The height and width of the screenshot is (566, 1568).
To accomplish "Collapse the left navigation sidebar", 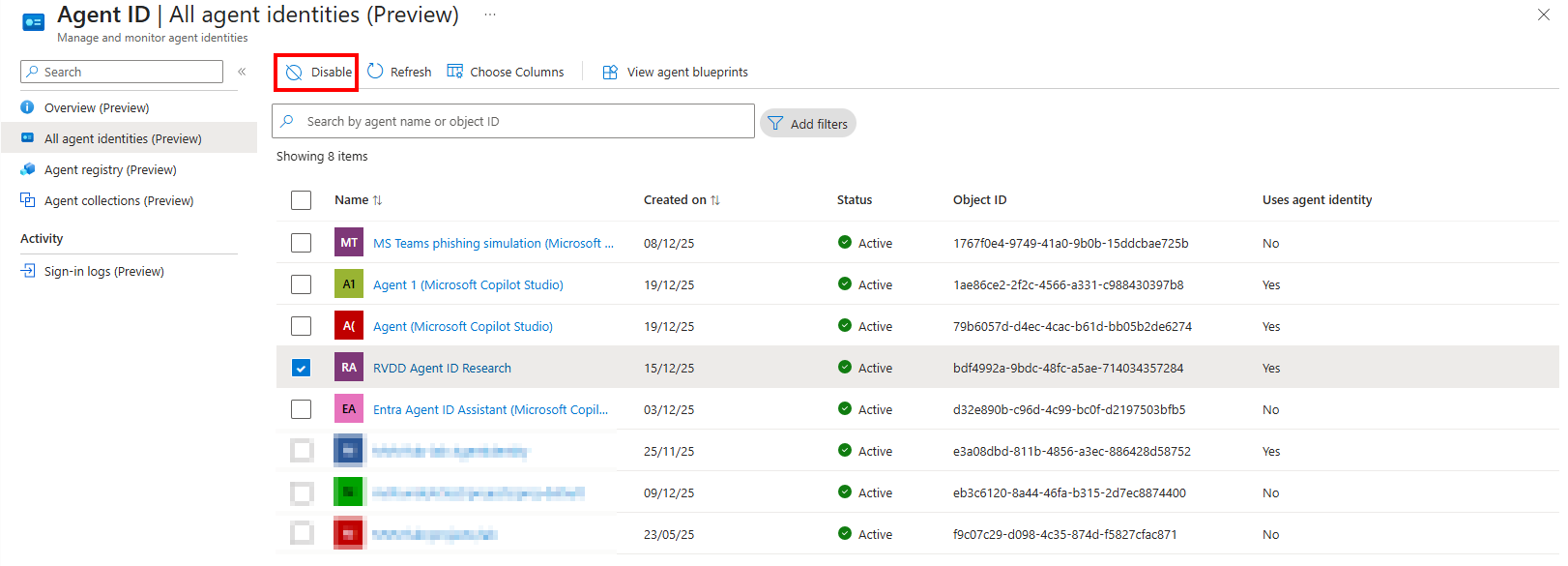I will pyautogui.click(x=242, y=72).
